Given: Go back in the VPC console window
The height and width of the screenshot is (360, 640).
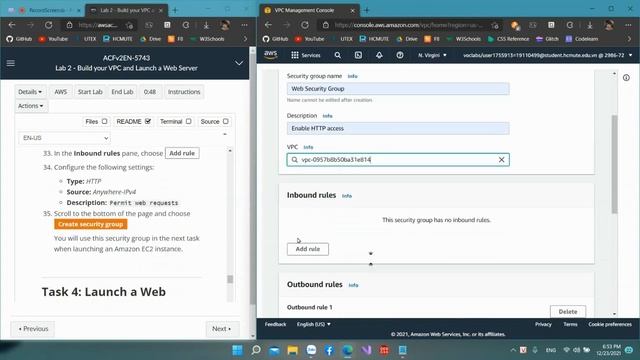Looking at the screenshot, I should 268,25.
